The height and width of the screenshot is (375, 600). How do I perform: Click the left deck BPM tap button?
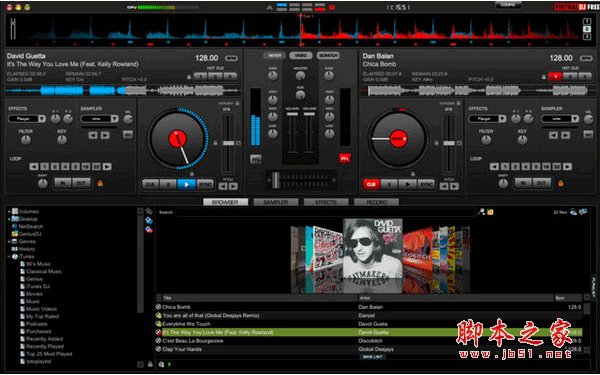click(231, 59)
